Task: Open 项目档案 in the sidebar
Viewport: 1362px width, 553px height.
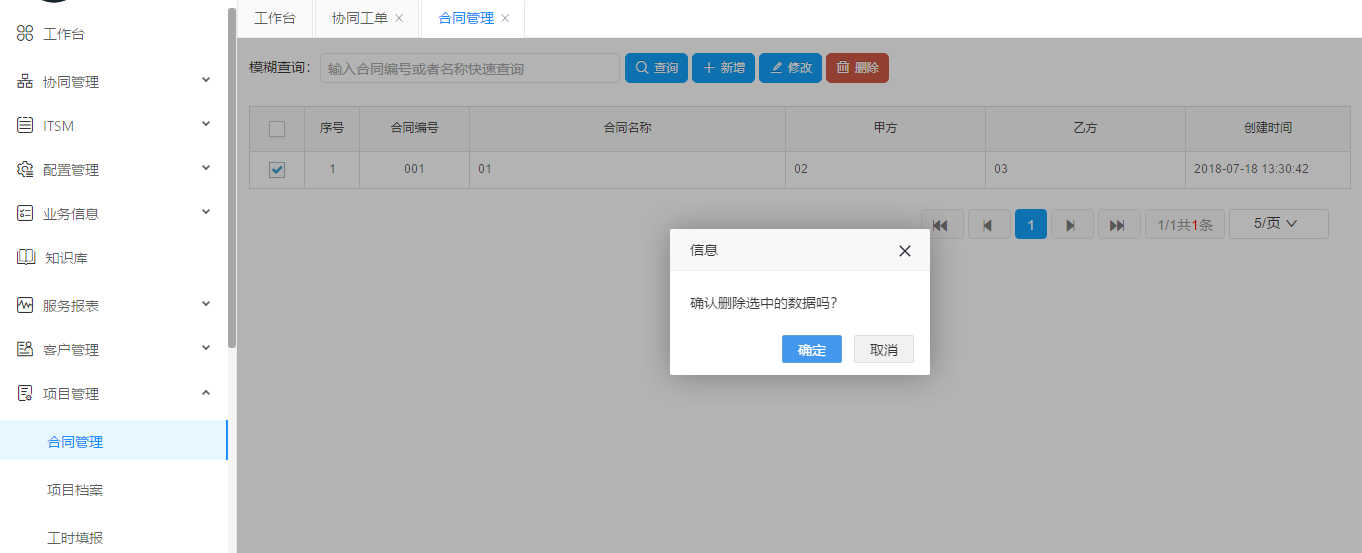Action: (x=75, y=490)
